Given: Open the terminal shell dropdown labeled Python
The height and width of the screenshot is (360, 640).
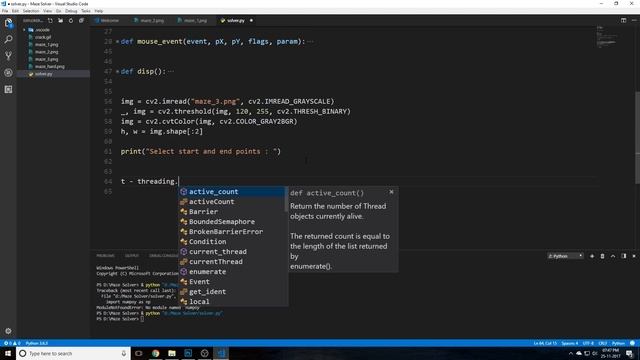Looking at the screenshot, I should click(x=565, y=256).
